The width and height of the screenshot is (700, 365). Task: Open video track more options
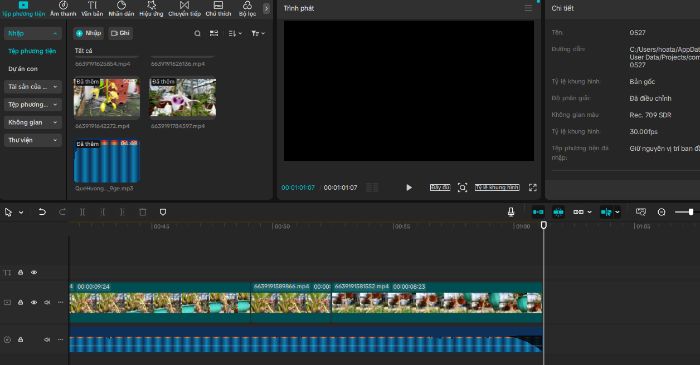60,303
